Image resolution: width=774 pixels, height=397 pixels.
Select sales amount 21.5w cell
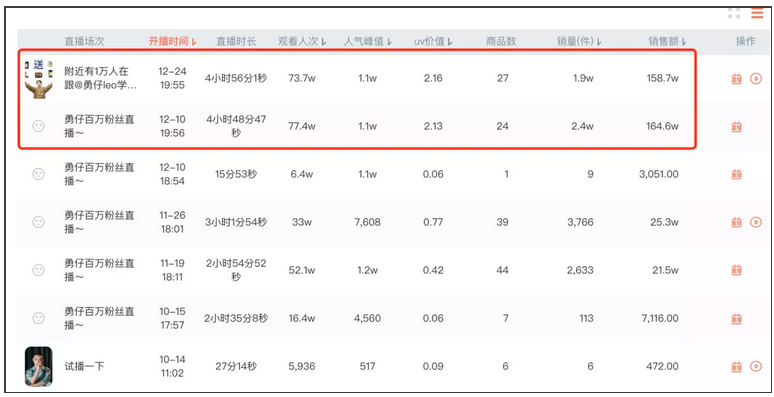pyautogui.click(x=664, y=270)
